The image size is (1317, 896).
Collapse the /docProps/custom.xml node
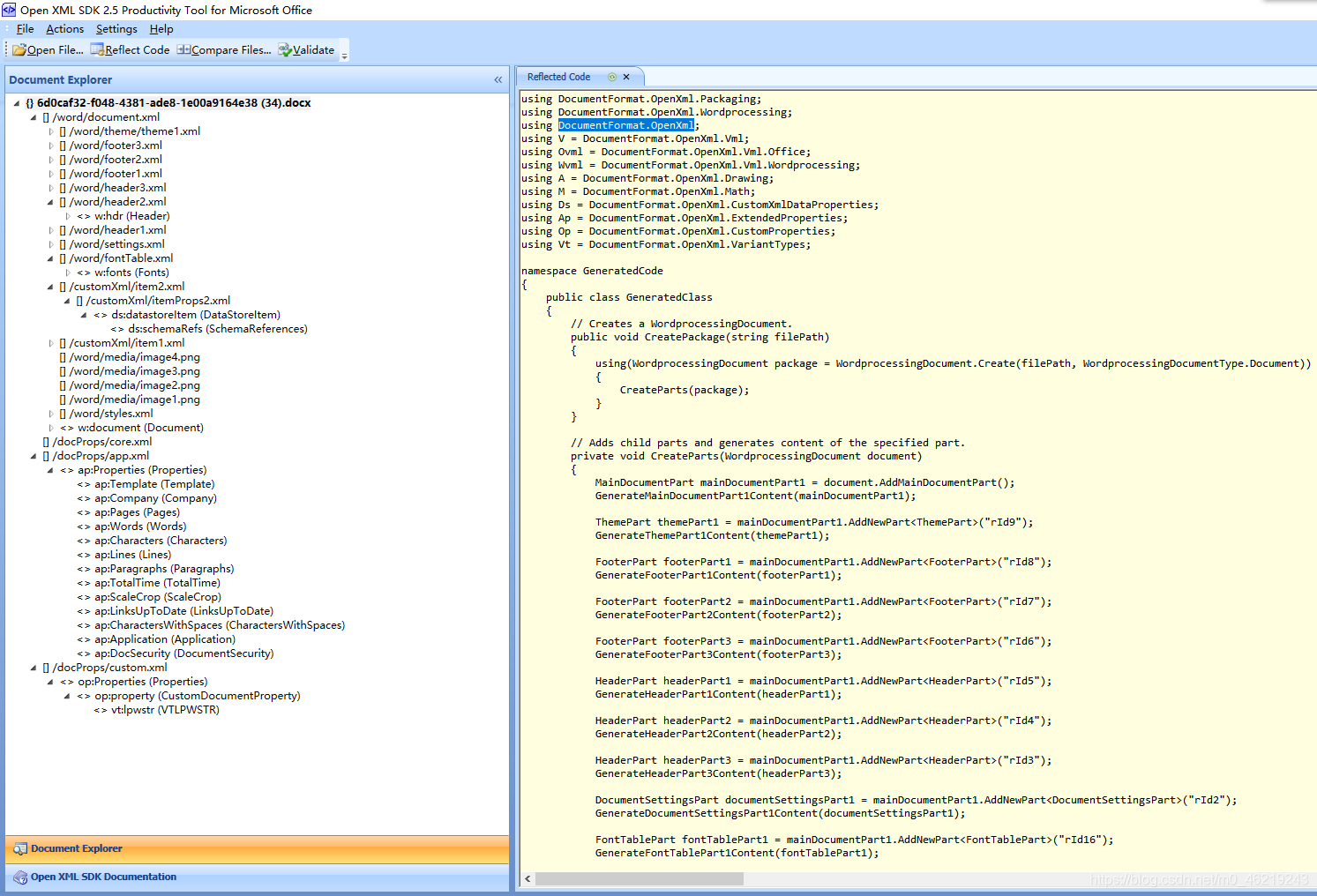coord(34,668)
